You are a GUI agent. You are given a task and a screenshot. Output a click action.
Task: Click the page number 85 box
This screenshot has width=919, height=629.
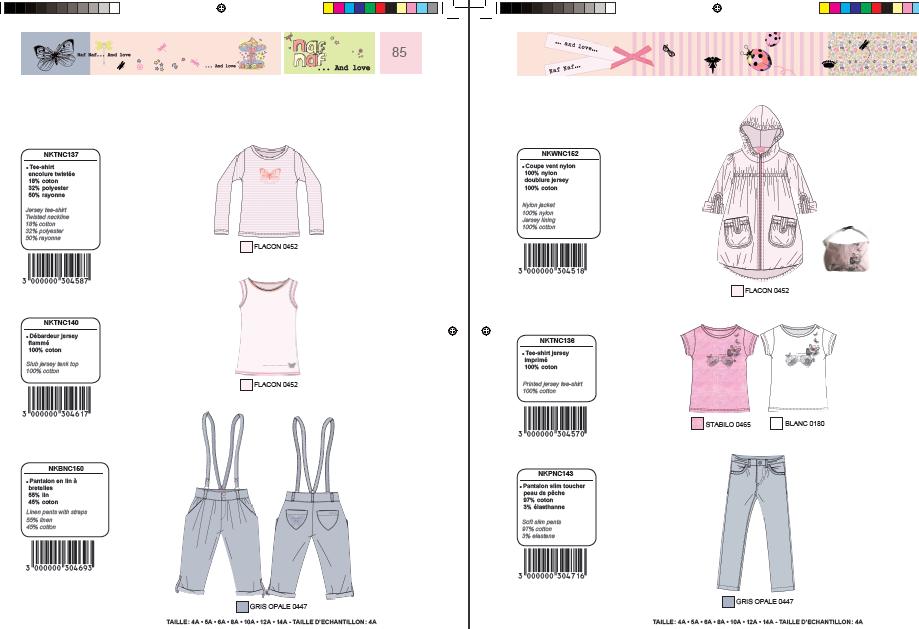pyautogui.click(x=400, y=53)
